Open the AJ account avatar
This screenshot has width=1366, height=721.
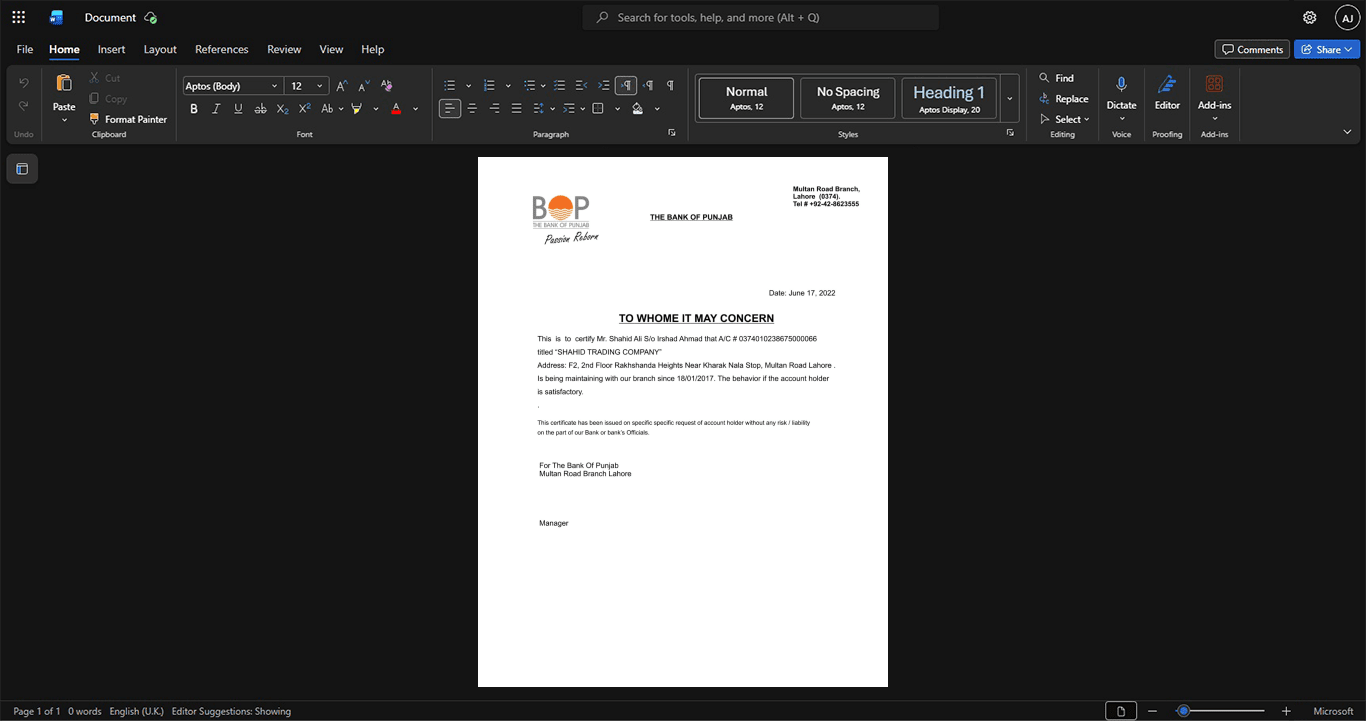point(1347,17)
